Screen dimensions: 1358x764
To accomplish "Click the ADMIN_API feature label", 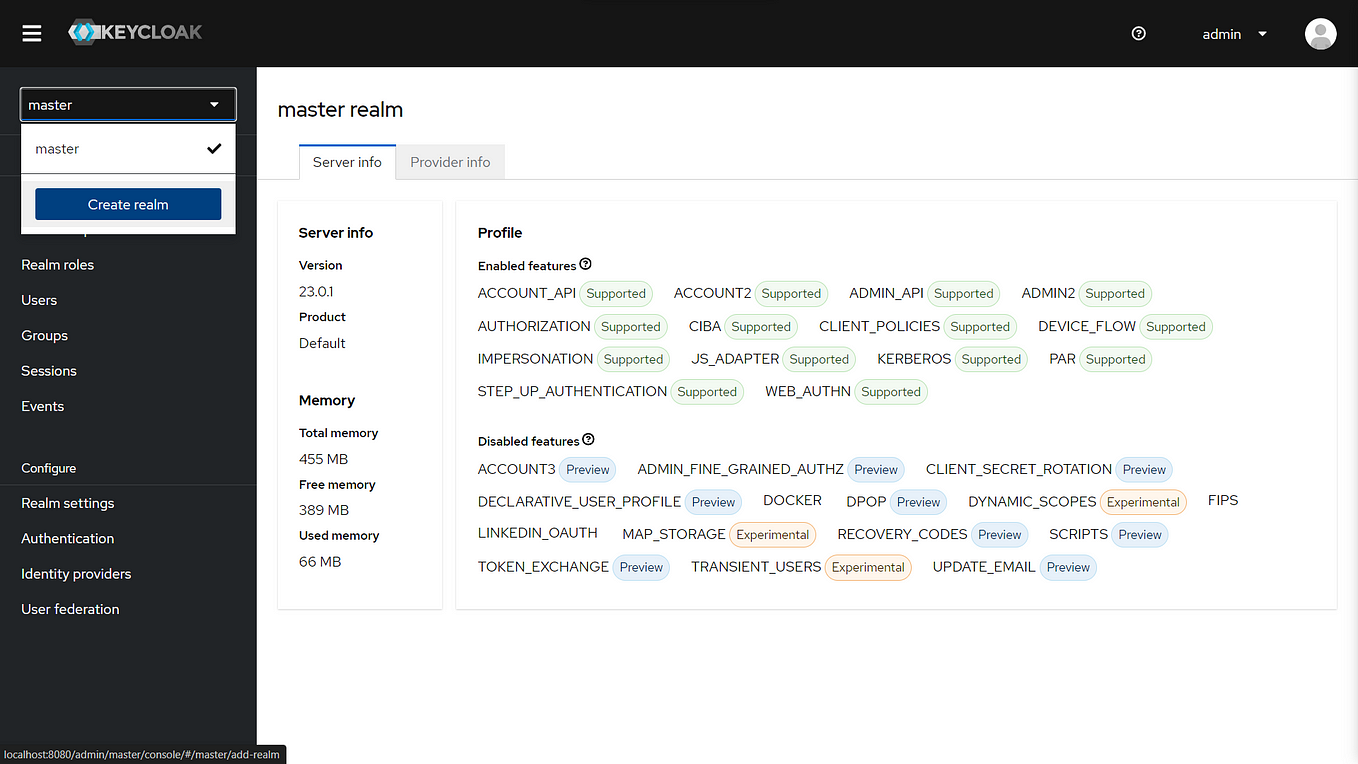I will pyautogui.click(x=886, y=293).
